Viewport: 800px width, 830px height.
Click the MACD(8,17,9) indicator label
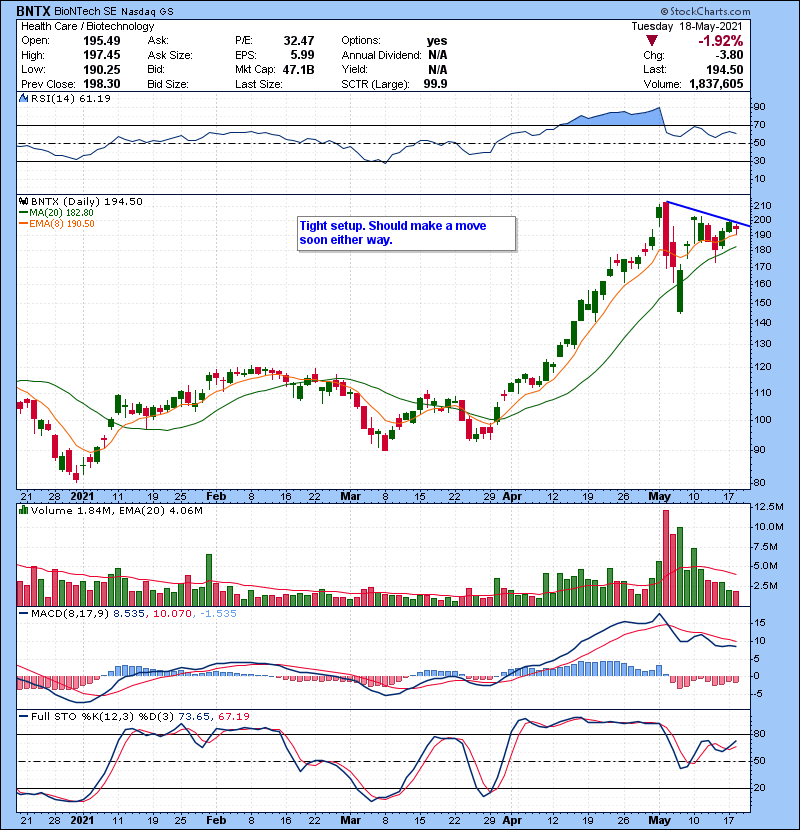pyautogui.click(x=70, y=613)
